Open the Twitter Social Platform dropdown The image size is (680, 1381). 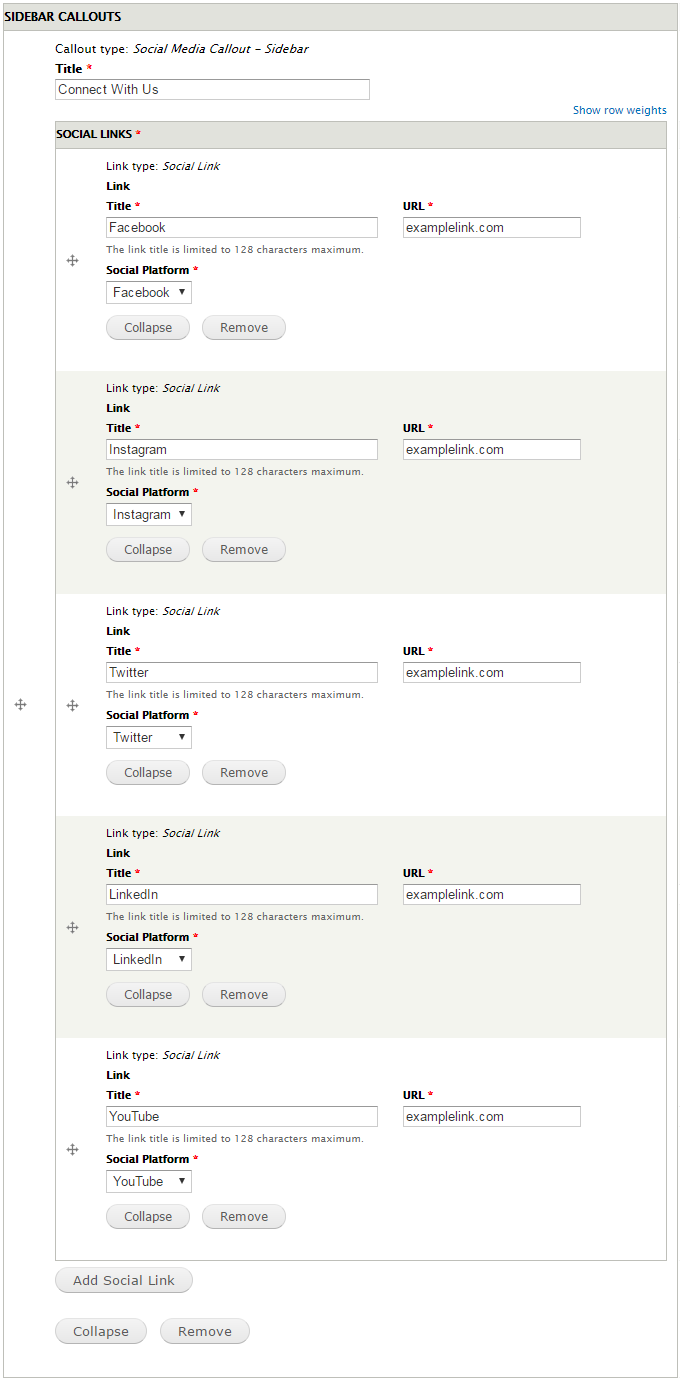pyautogui.click(x=149, y=737)
